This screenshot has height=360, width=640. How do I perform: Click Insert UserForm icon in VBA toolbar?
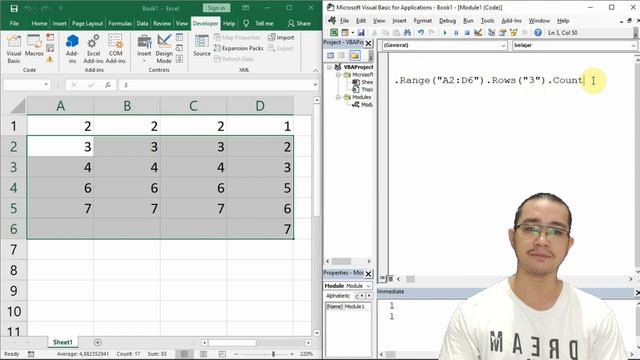345,32
